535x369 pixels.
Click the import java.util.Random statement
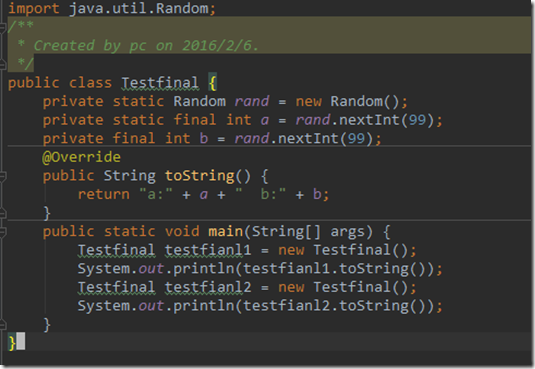click(x=112, y=8)
